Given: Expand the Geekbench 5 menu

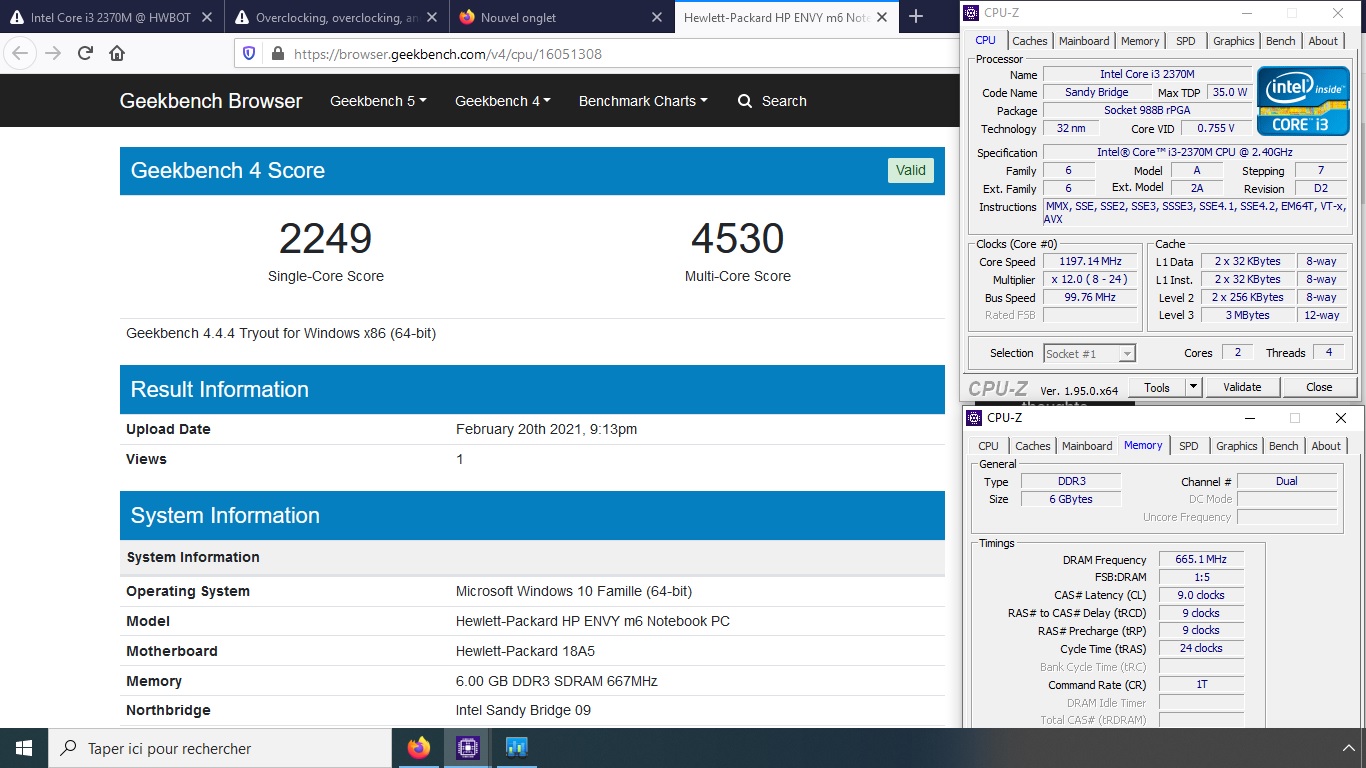Looking at the screenshot, I should (378, 101).
